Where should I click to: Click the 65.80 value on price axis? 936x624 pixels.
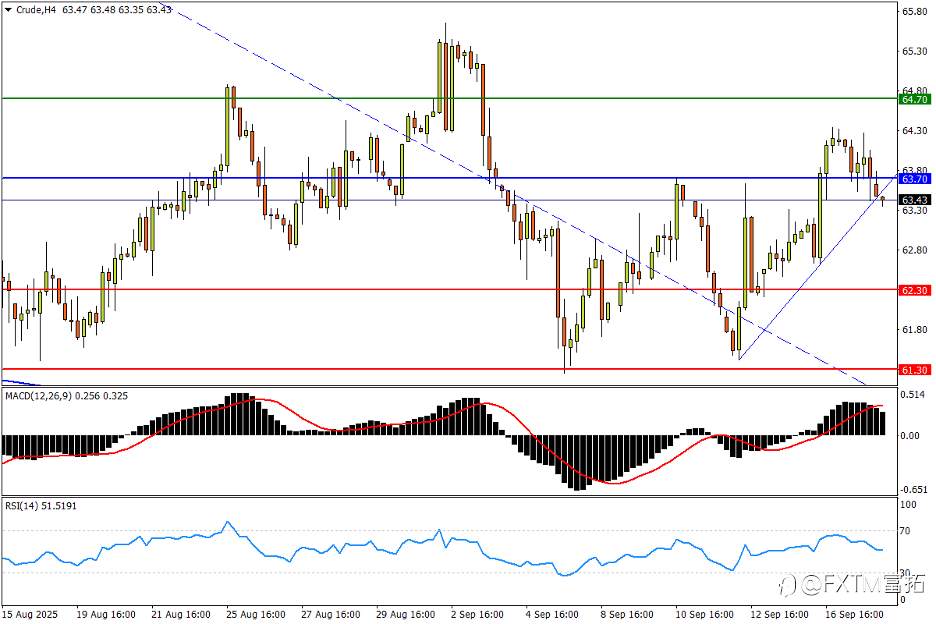click(914, 11)
